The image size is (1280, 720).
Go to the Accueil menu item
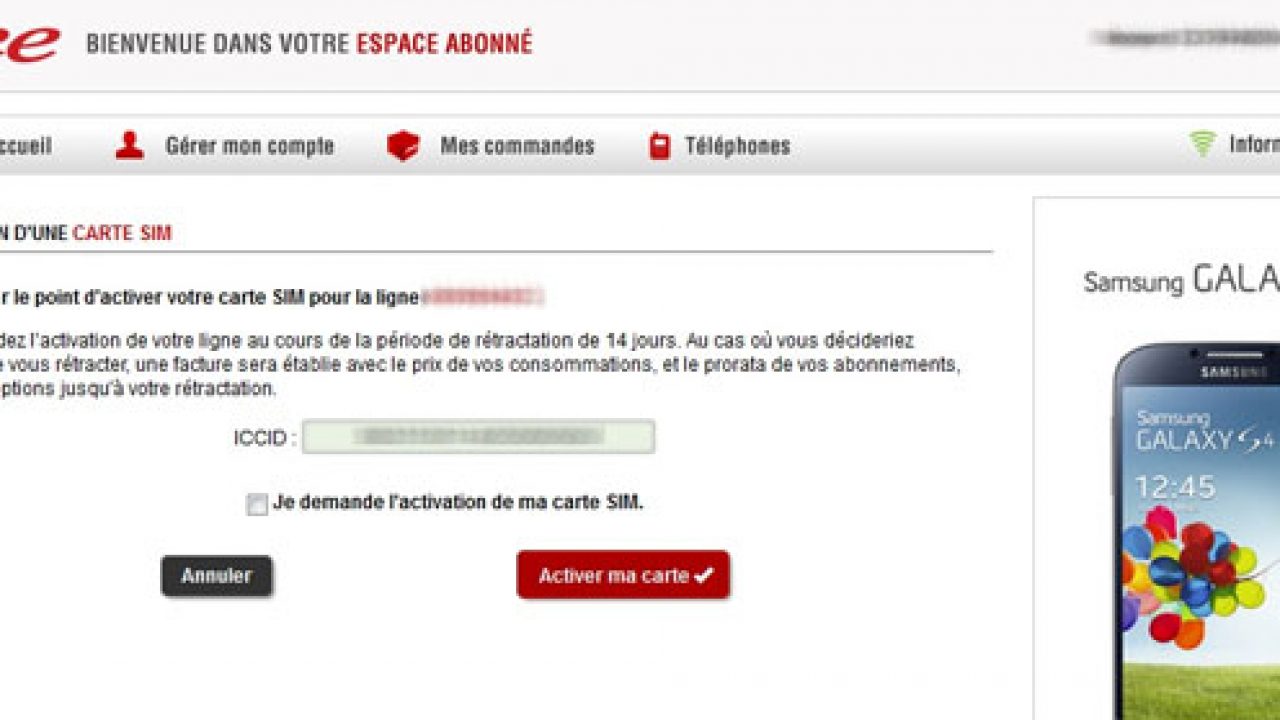[x=25, y=146]
